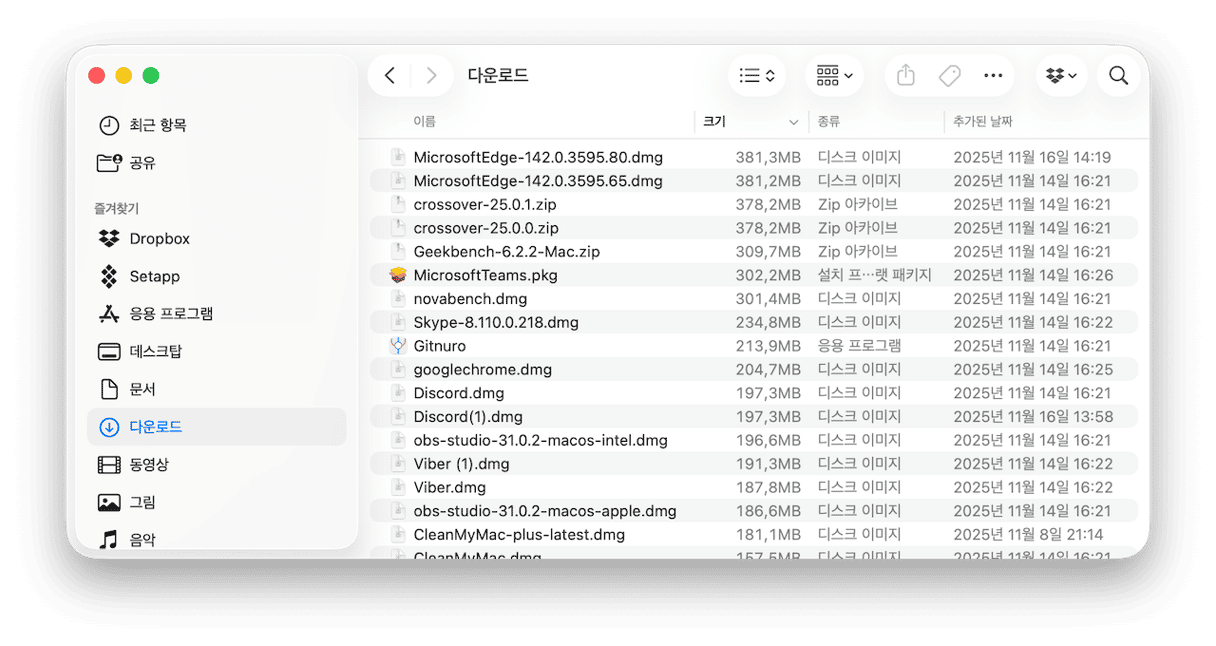Open the more actions ellipsis menu

click(992, 76)
